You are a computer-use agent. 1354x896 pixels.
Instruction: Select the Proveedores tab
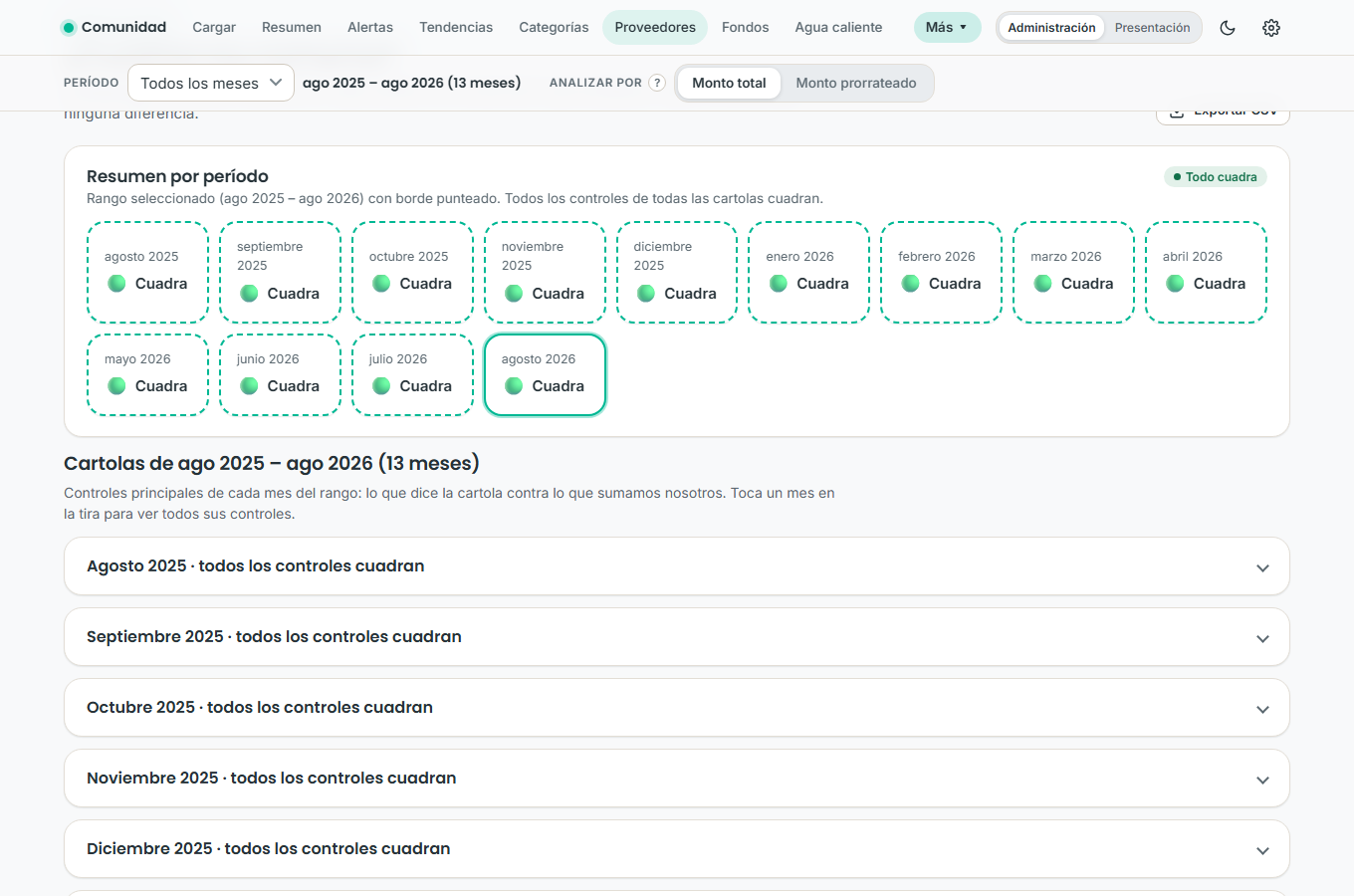point(655,27)
